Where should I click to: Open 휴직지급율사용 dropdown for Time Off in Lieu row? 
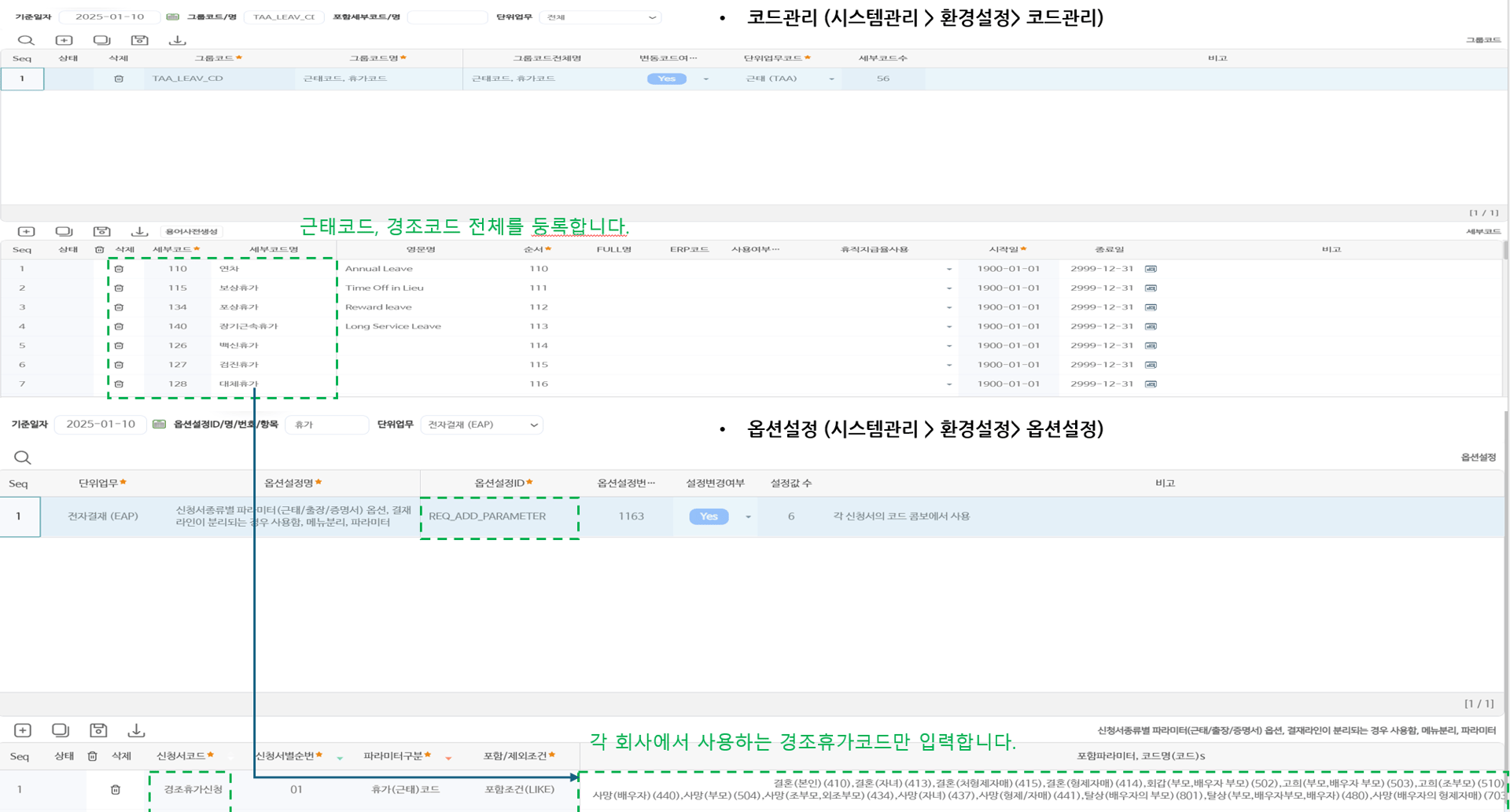pyautogui.click(x=949, y=288)
